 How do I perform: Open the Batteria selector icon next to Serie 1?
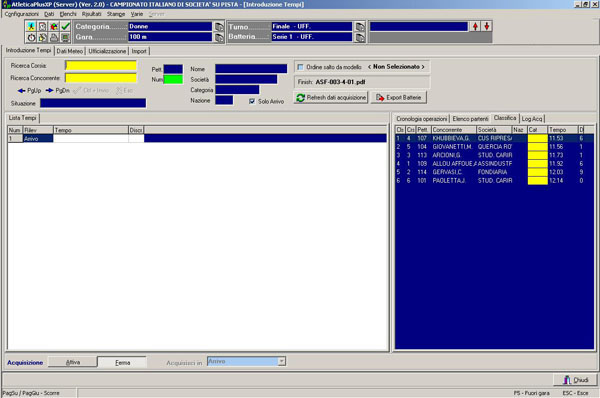pos(360,37)
